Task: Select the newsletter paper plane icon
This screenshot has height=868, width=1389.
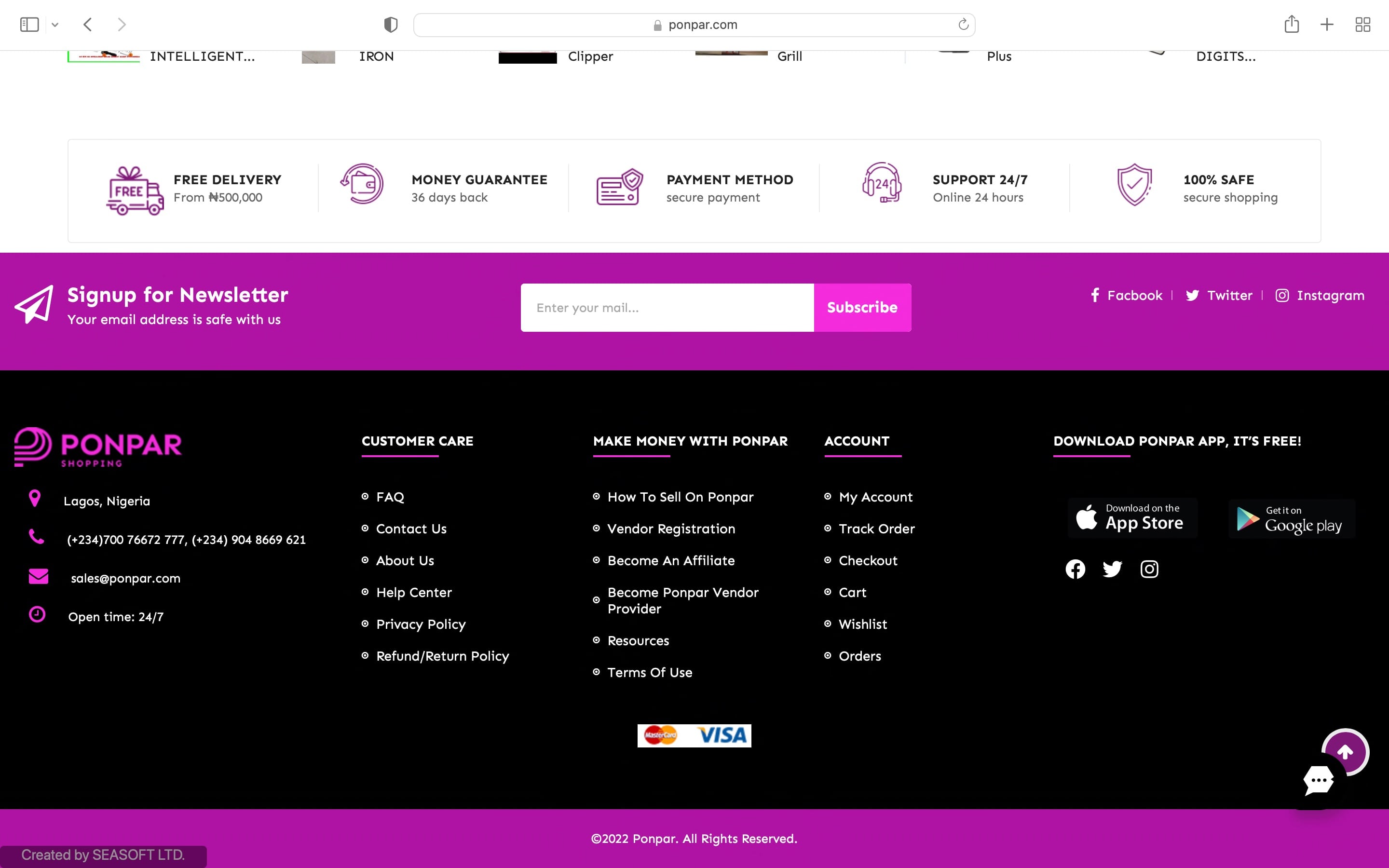Action: tap(34, 304)
